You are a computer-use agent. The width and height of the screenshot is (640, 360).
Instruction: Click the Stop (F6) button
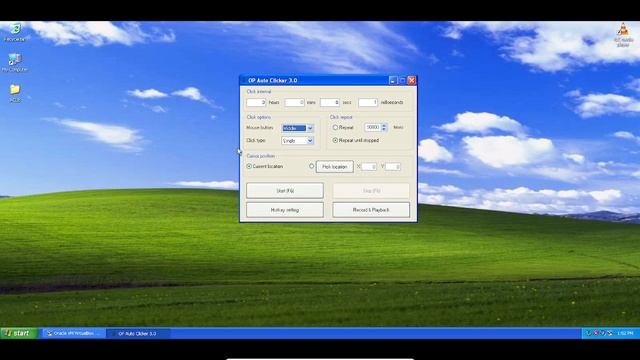point(371,191)
